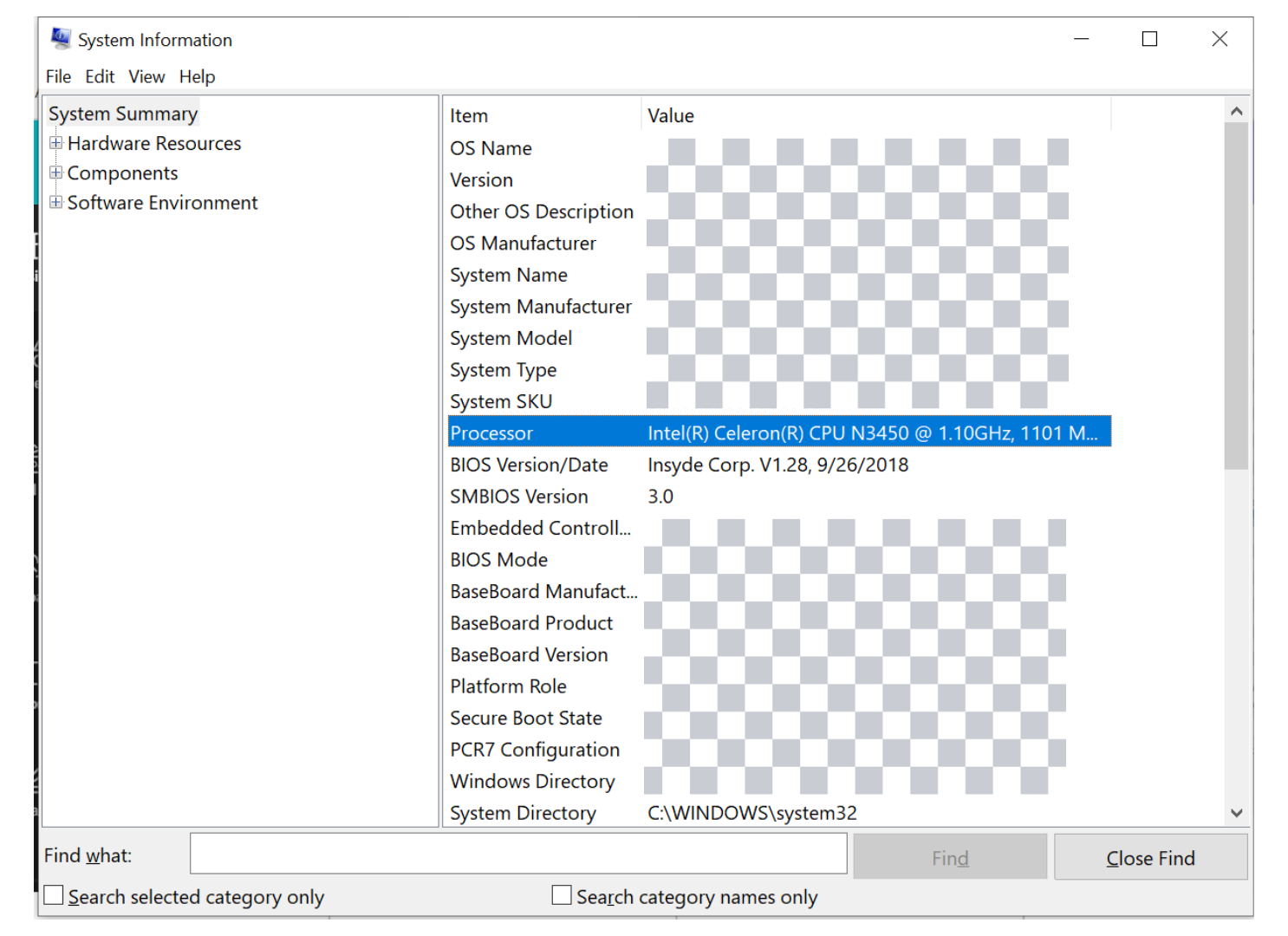Screen dimensions: 1288x936
Task: Maximize the System Information window
Action: pos(1149,39)
